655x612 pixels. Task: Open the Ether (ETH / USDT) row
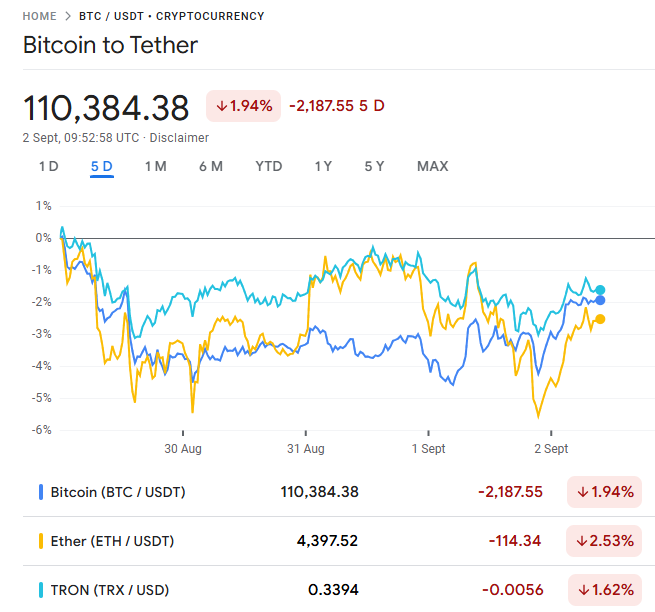[112, 541]
